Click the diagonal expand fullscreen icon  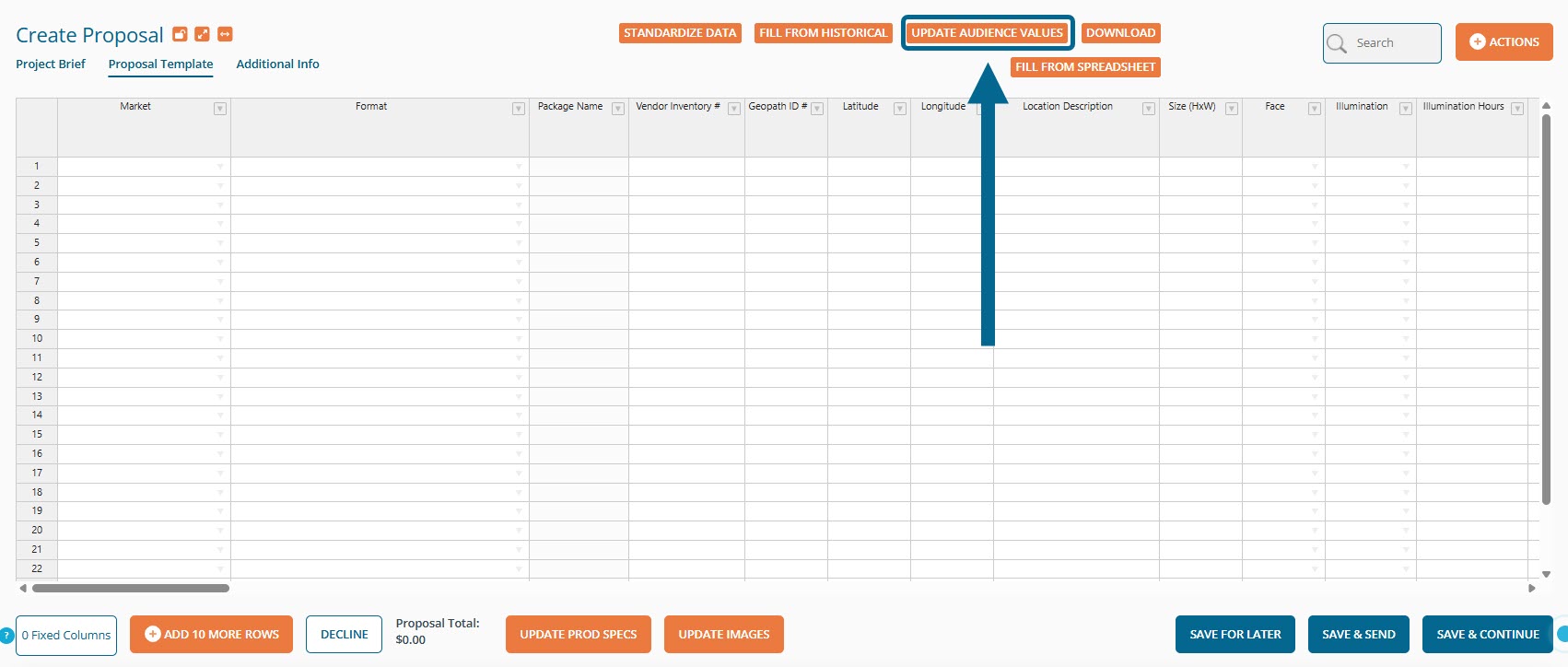click(x=202, y=34)
